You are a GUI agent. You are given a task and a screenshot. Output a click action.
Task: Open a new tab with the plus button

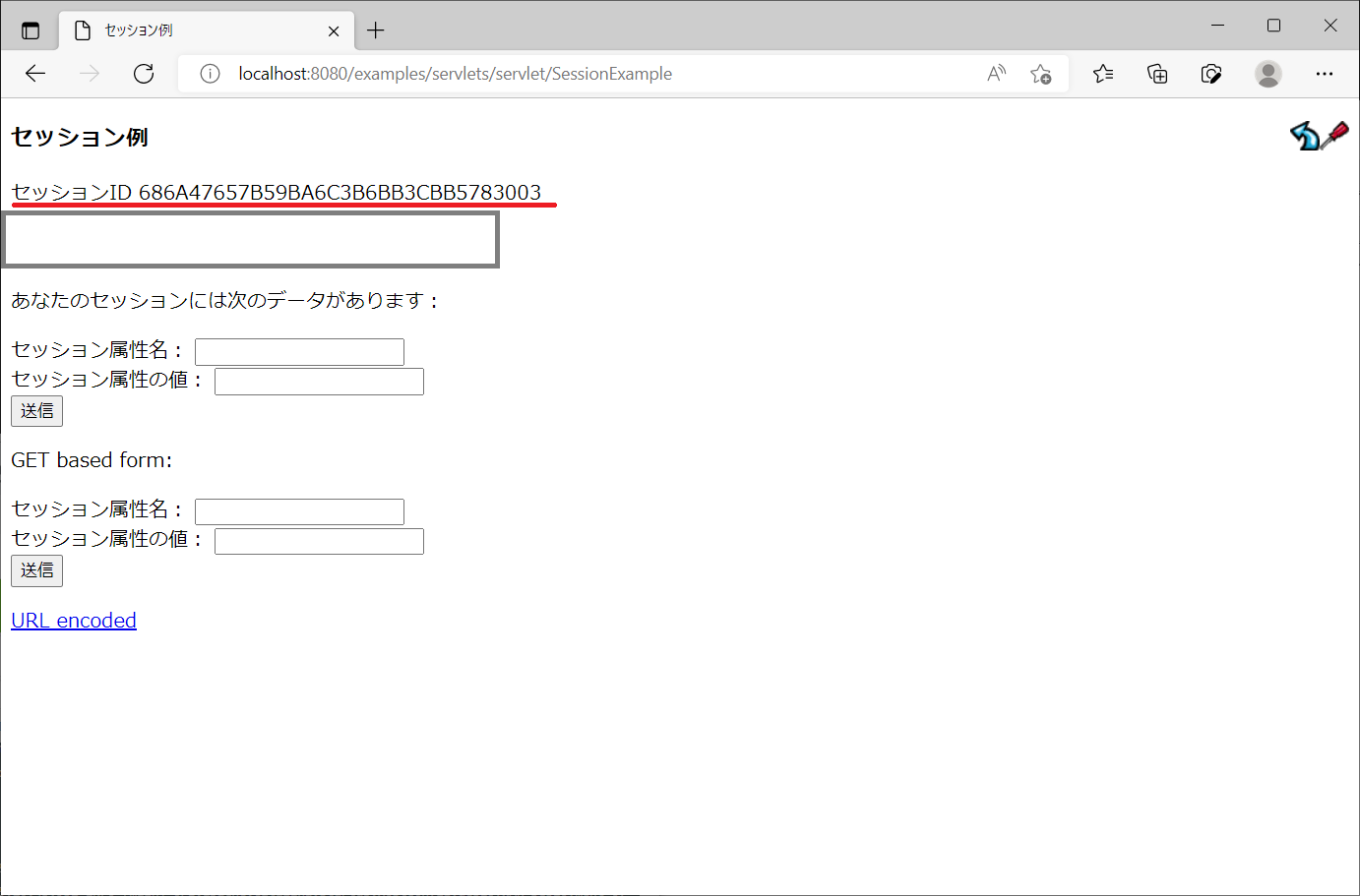[x=375, y=30]
